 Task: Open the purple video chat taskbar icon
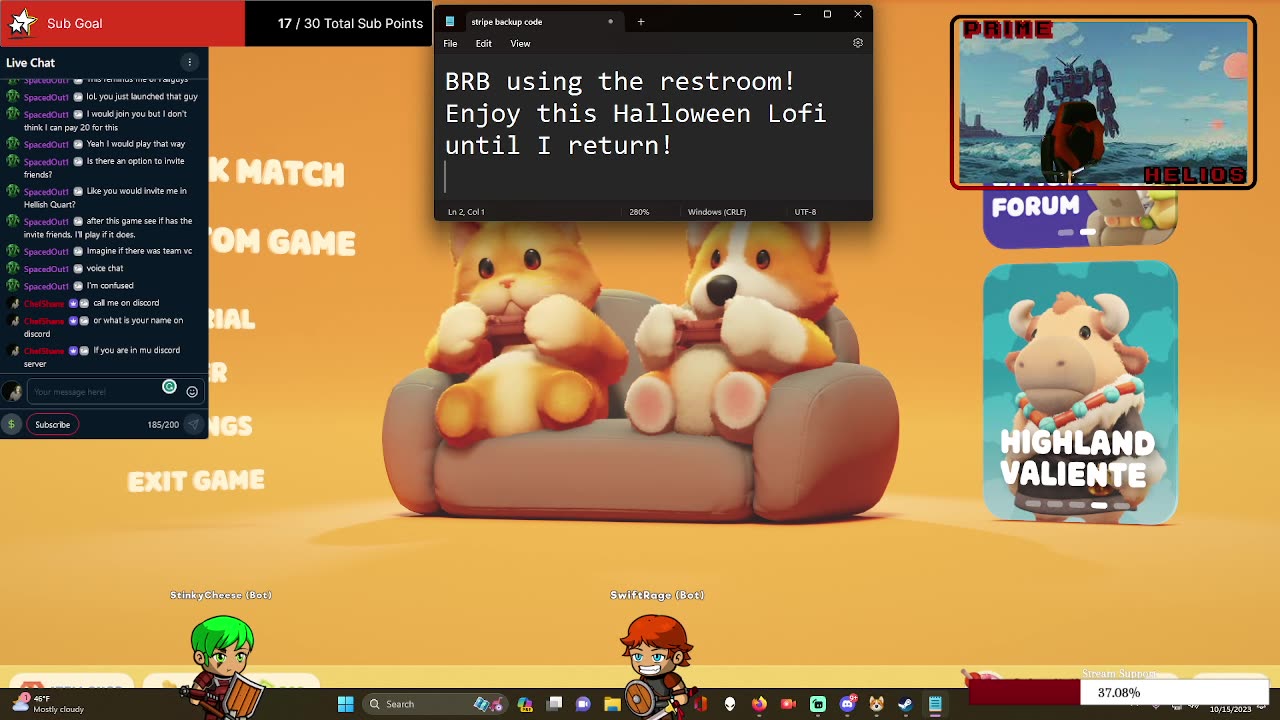pyautogui.click(x=583, y=704)
